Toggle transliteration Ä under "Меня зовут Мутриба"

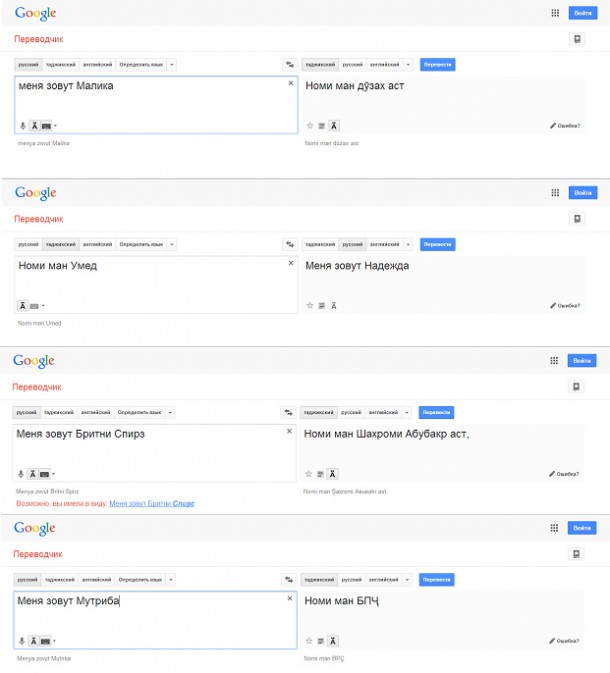point(33,641)
